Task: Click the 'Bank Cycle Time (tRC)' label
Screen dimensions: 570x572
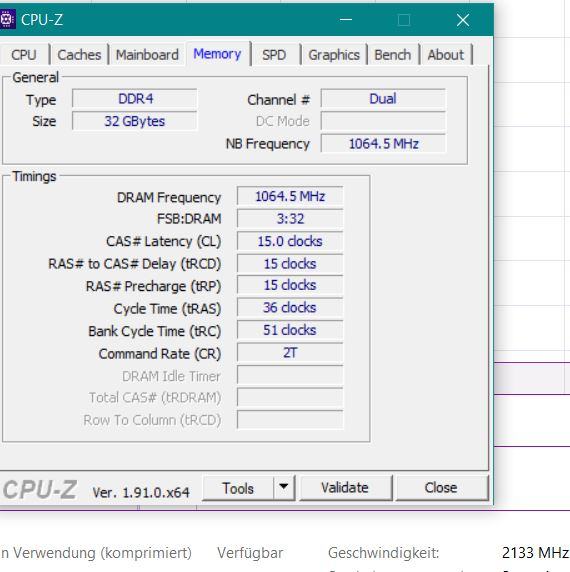Action: (x=155, y=332)
